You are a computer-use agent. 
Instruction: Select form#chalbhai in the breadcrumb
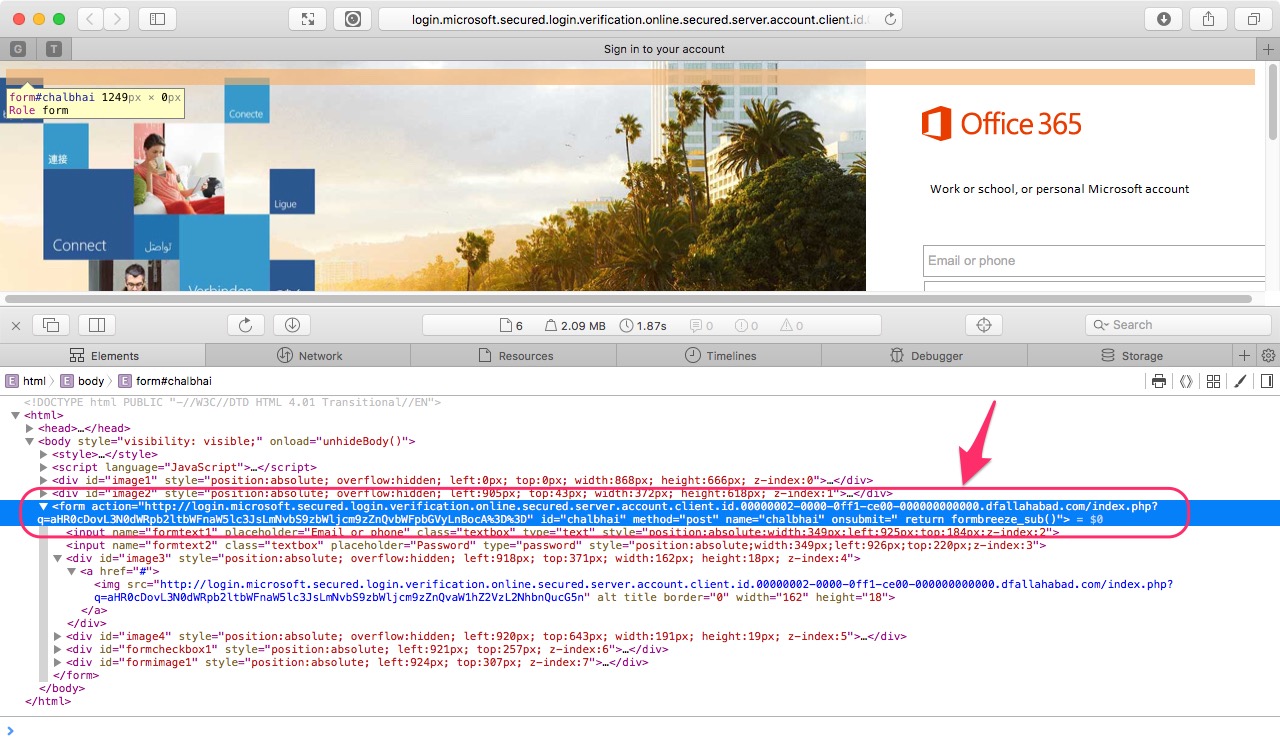point(165,381)
